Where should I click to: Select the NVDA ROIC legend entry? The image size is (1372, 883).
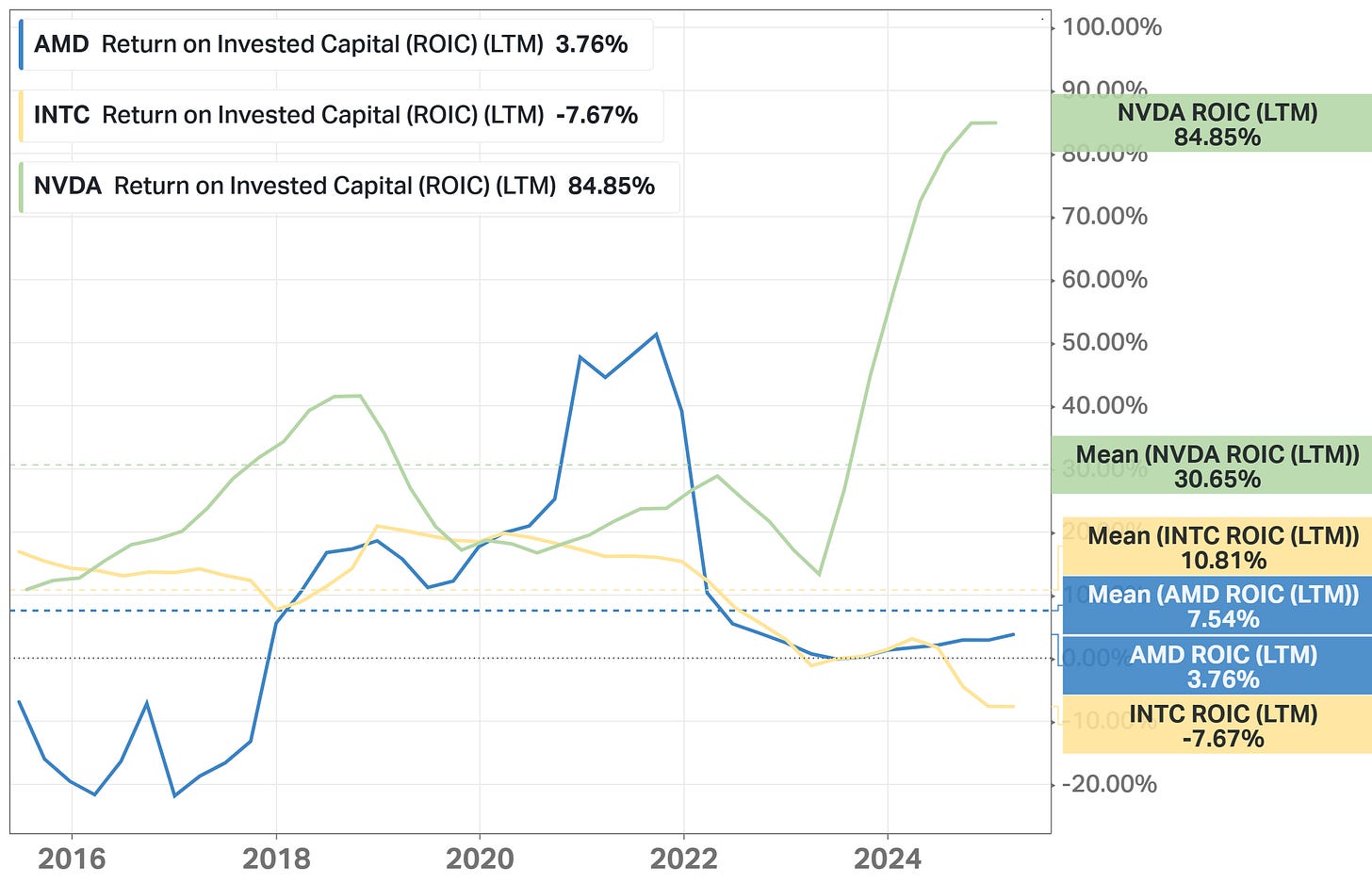pyautogui.click(x=349, y=186)
